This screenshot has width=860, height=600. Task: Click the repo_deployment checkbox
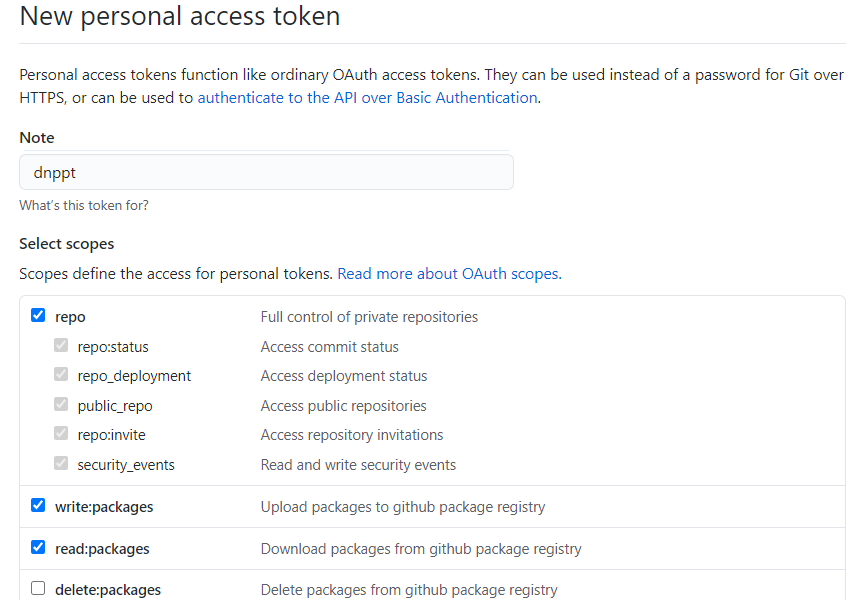pos(61,375)
